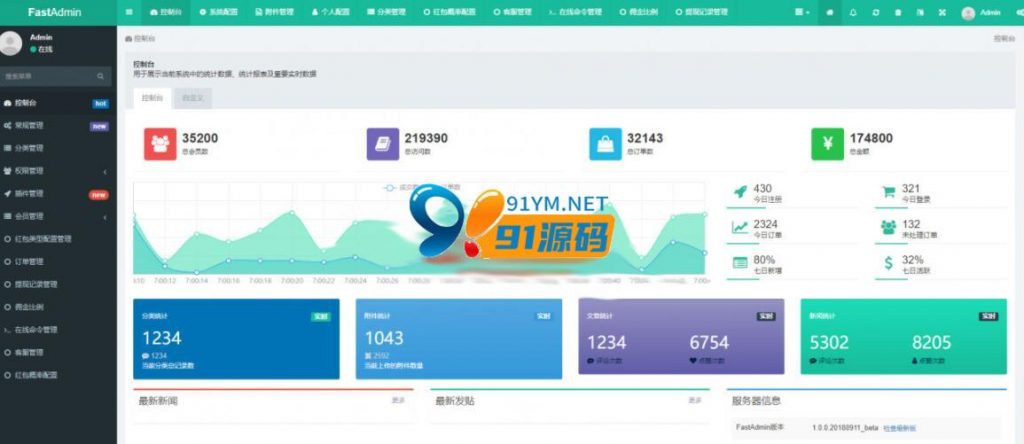Click the 8205 value on green card

click(932, 342)
